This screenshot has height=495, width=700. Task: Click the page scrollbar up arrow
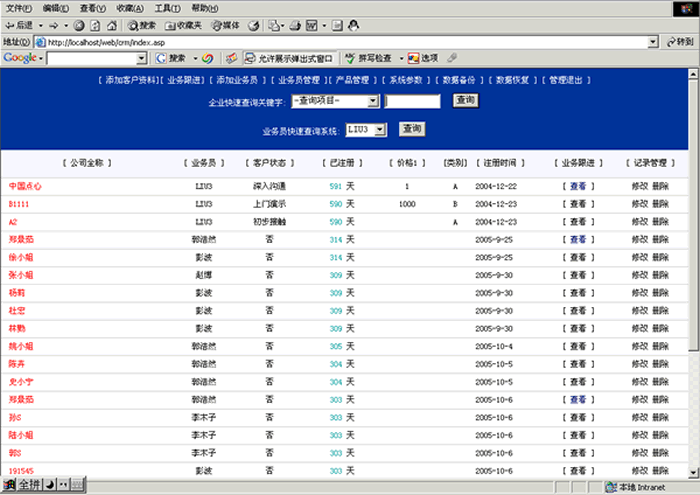(693, 74)
